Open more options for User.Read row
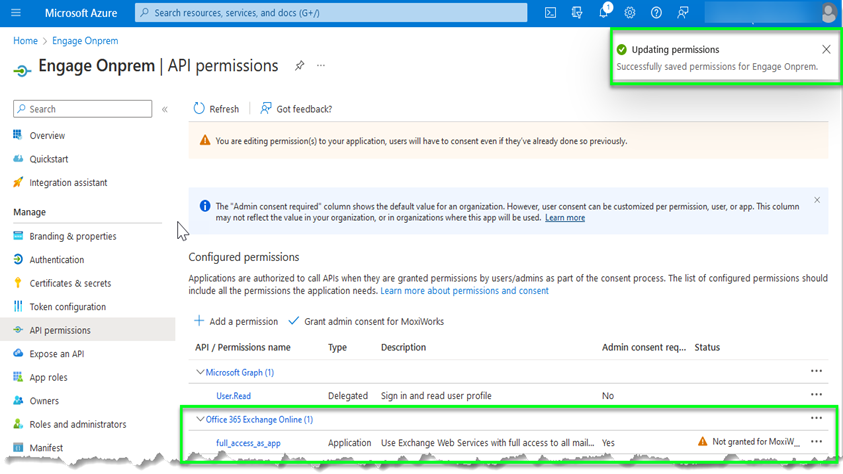843x474 pixels. (816, 395)
